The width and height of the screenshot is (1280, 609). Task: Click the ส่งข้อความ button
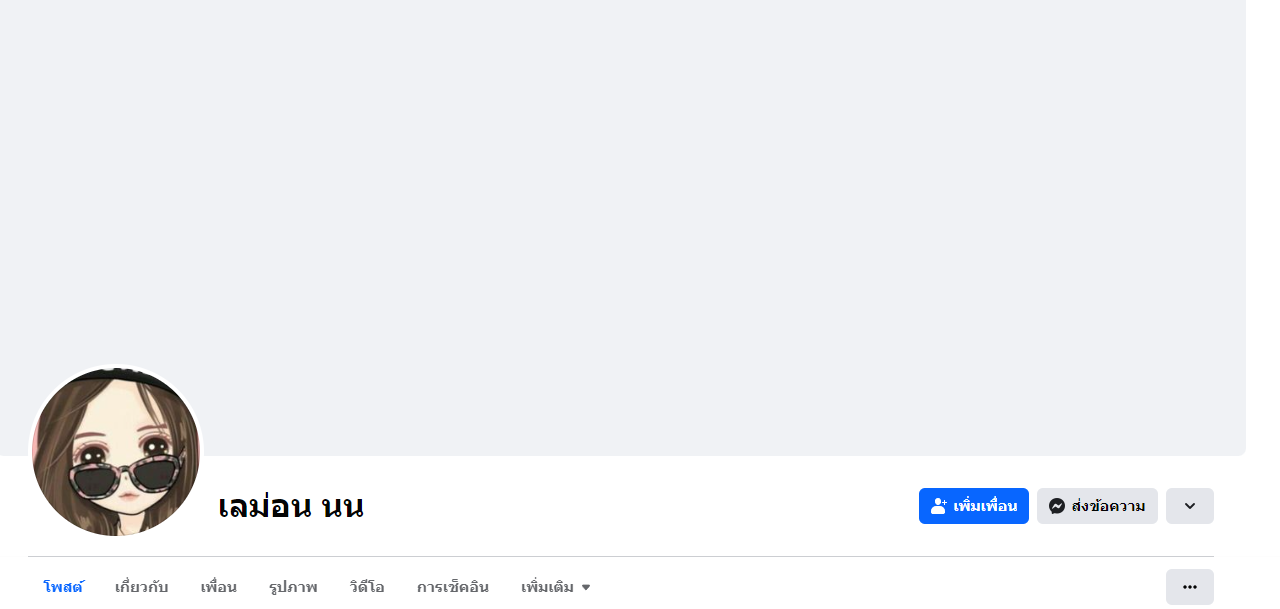tap(1097, 506)
